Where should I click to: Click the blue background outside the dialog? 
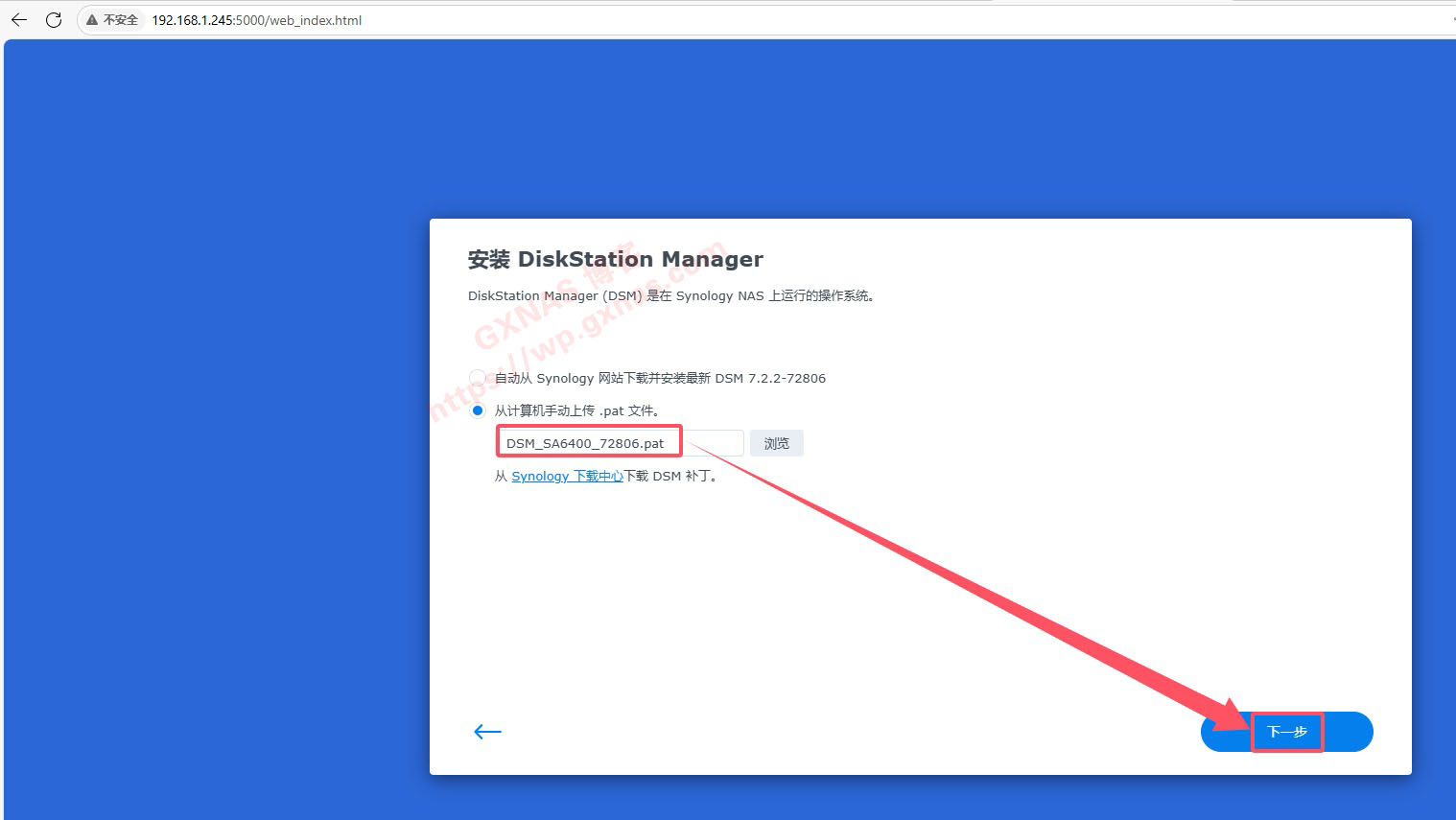[211, 432]
